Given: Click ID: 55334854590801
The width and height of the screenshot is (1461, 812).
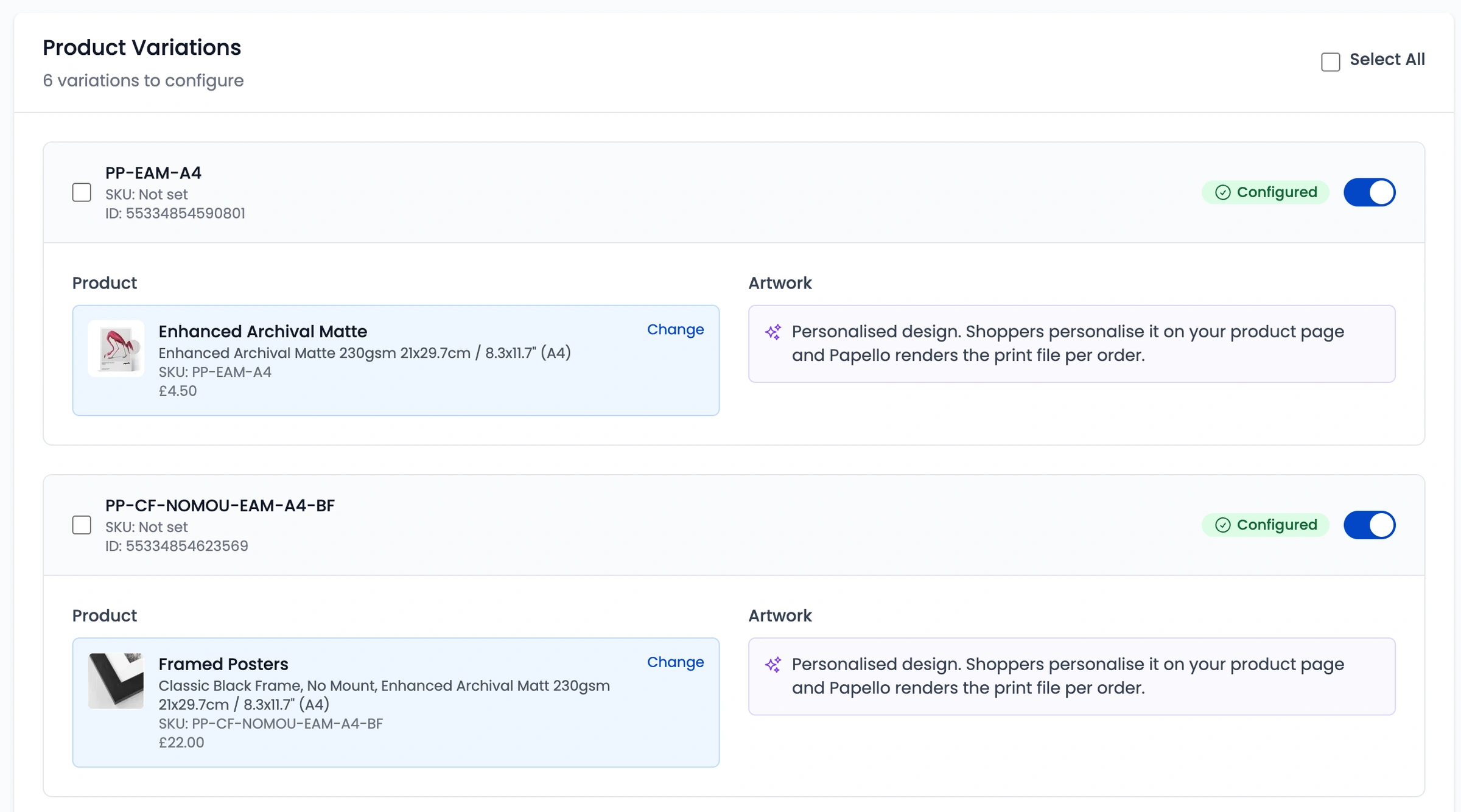Looking at the screenshot, I should click(175, 214).
